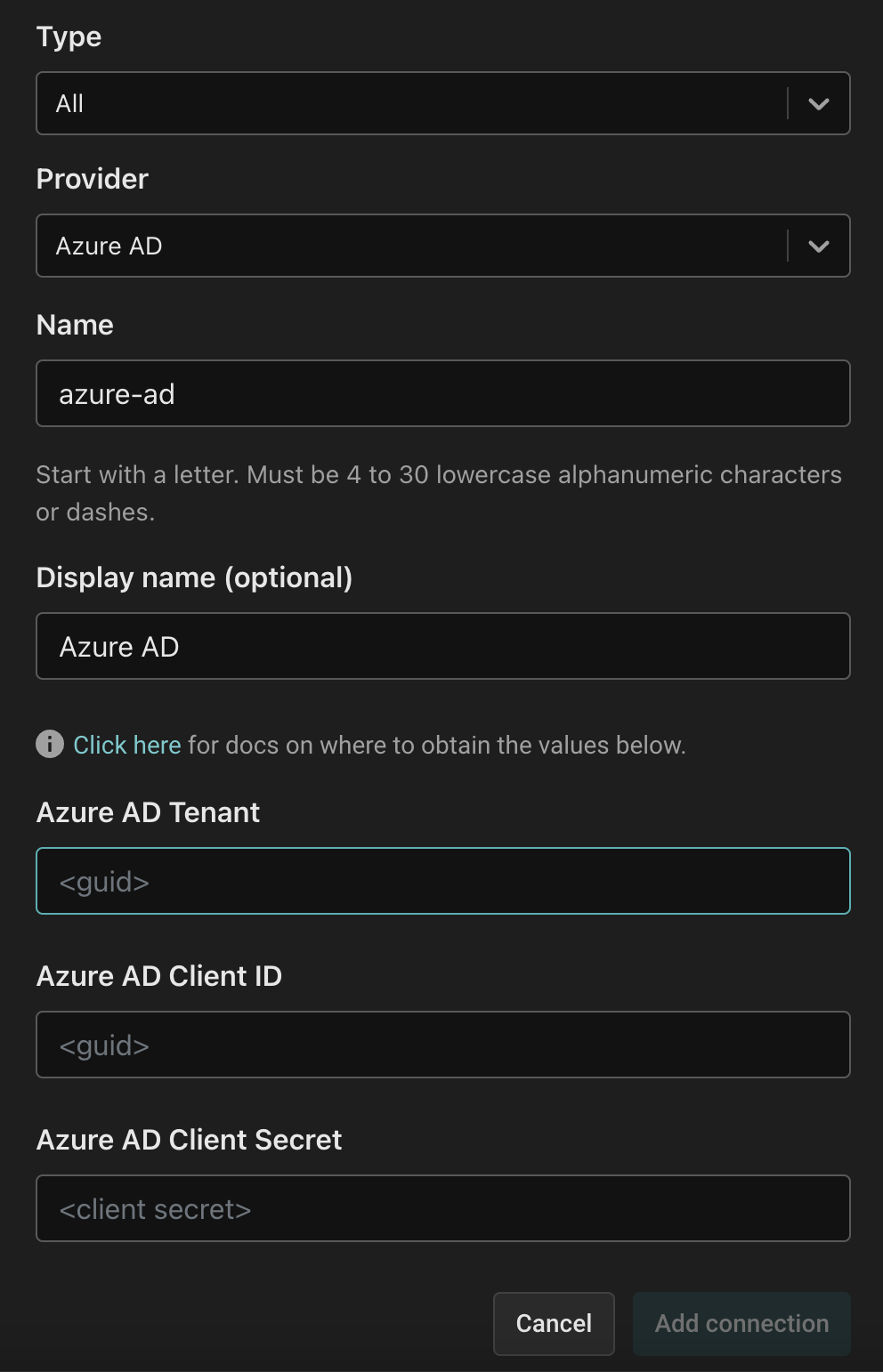Open the Click here docs link
Image resolution: width=883 pixels, height=1372 pixels.
pos(126,745)
